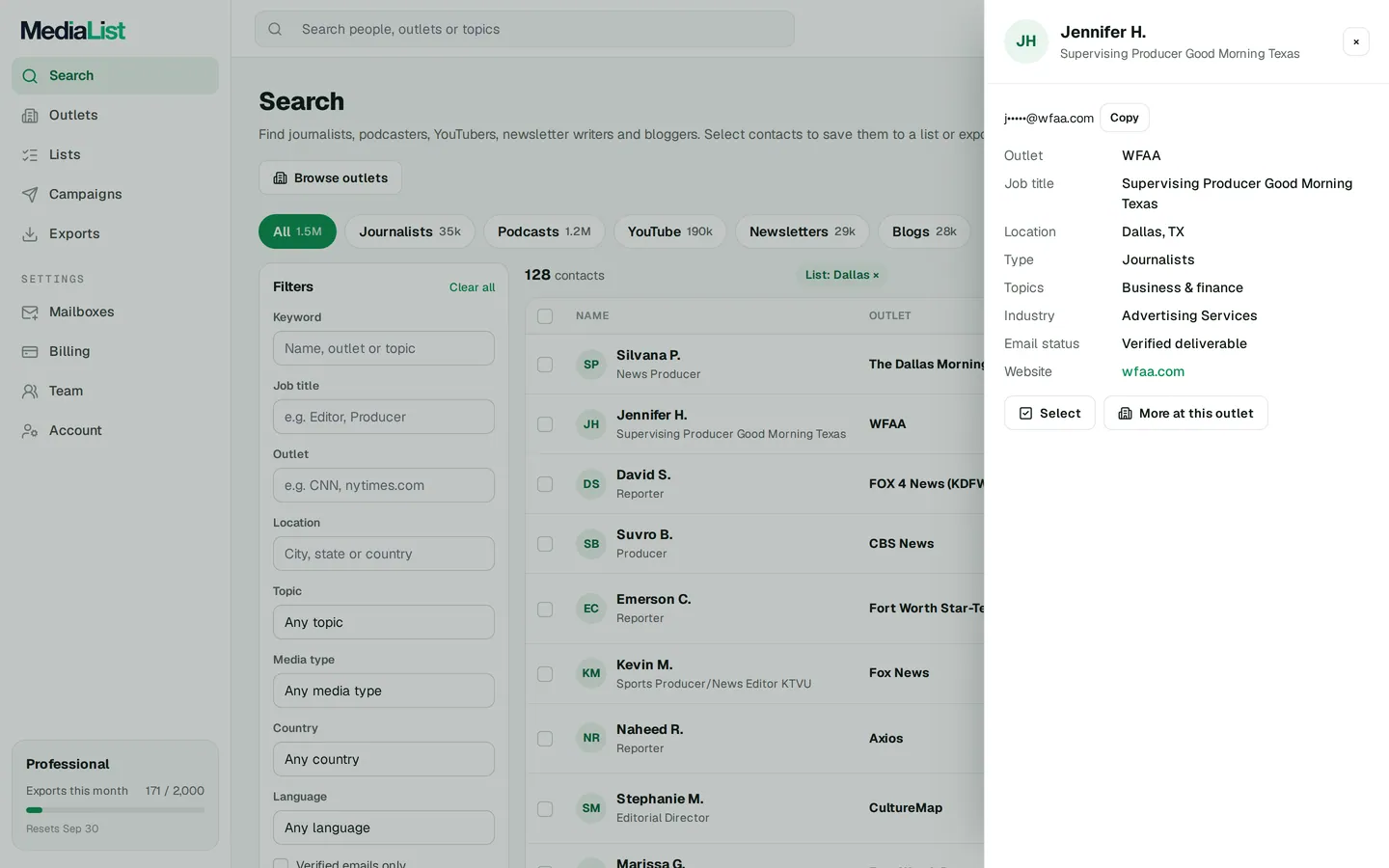Image resolution: width=1389 pixels, height=868 pixels.
Task: Click the EC avatar for Emerson C.
Action: 591,609
